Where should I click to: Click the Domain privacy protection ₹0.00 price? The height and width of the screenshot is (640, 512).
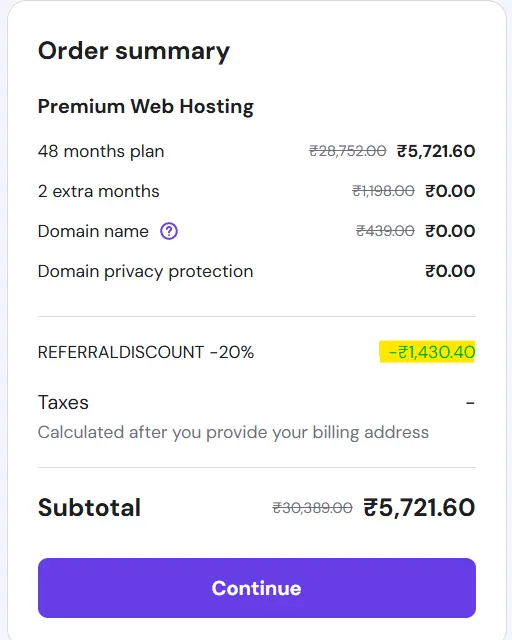450,271
